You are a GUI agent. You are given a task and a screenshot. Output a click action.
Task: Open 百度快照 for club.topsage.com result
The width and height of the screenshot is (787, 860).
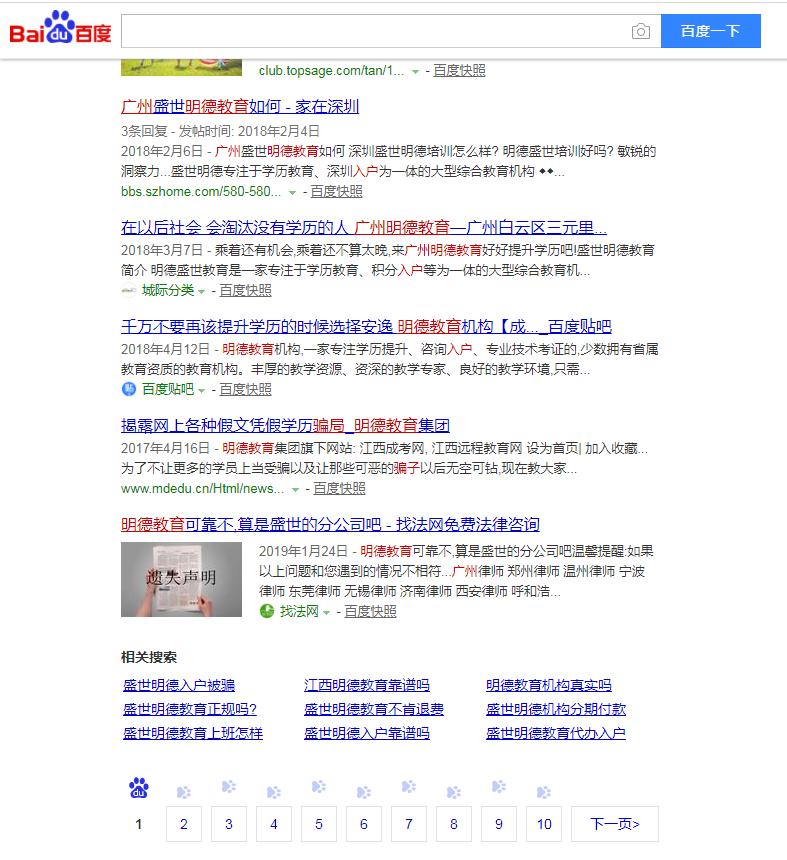click(459, 71)
